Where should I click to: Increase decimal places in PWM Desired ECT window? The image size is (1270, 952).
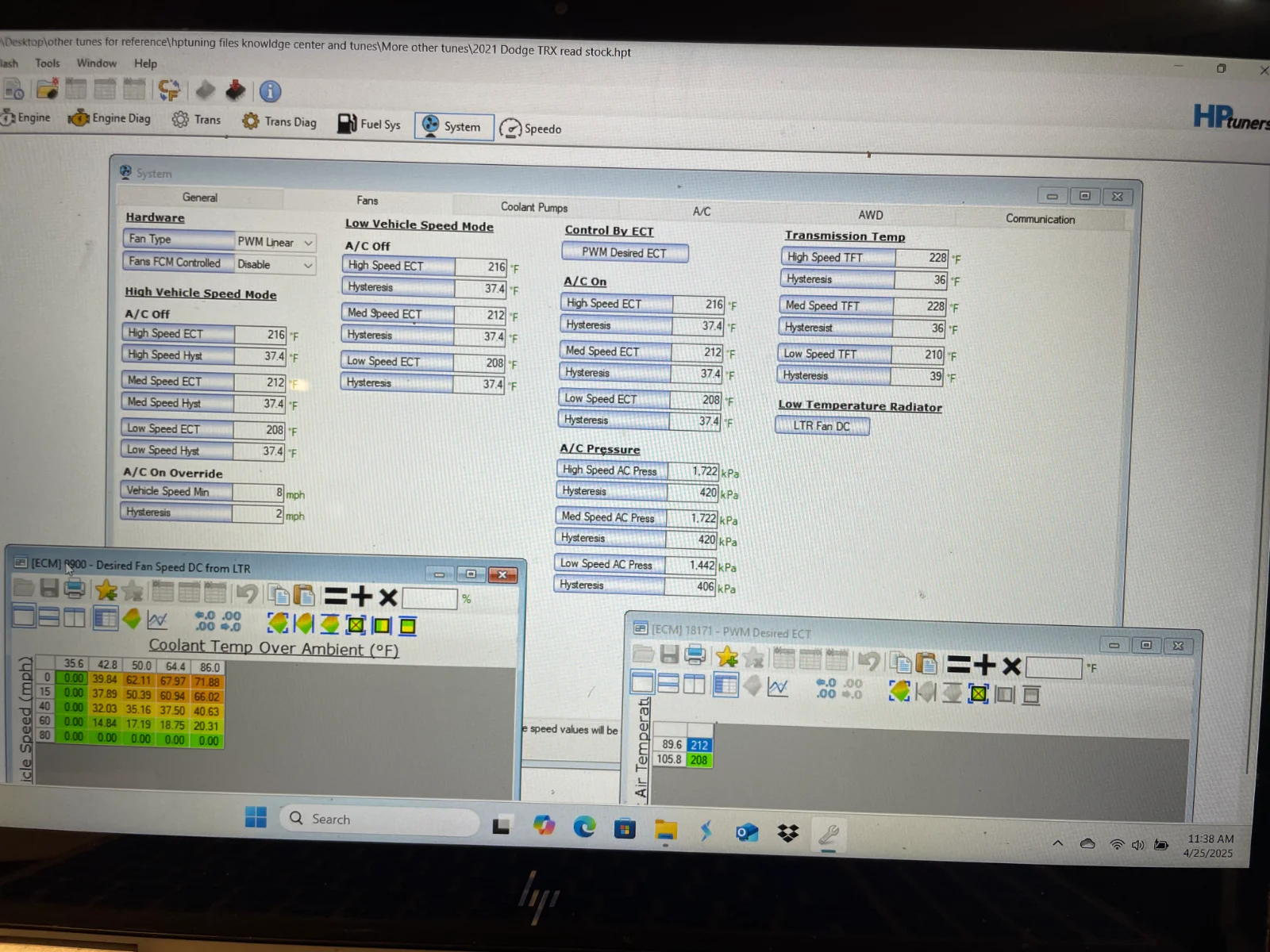coord(826,688)
